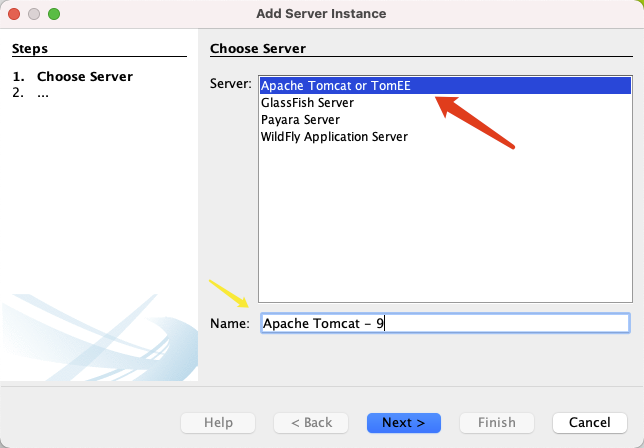644x448 pixels.
Task: Click the Help button
Action: [218, 422]
